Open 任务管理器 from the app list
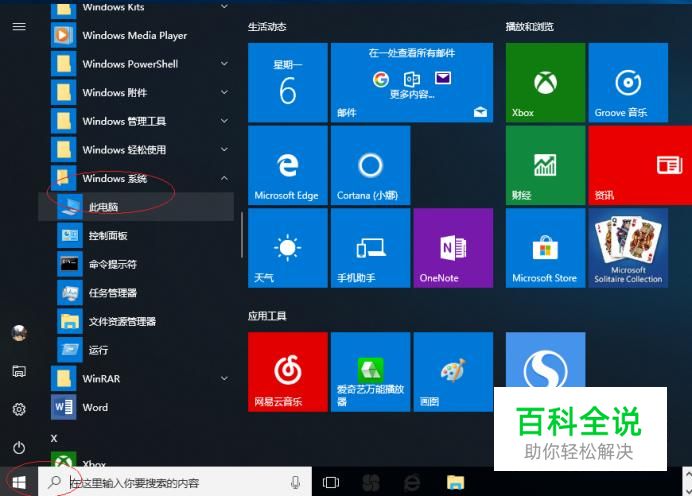Screen dimensions: 692x496 point(136,293)
